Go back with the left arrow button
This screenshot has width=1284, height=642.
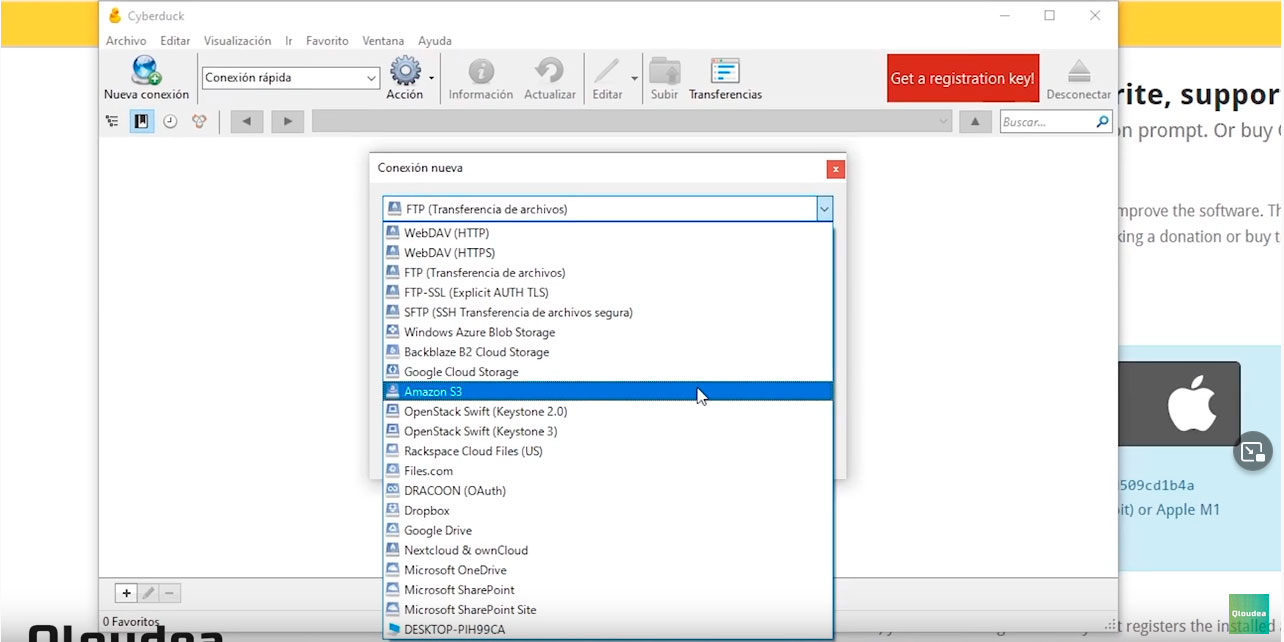click(x=247, y=122)
